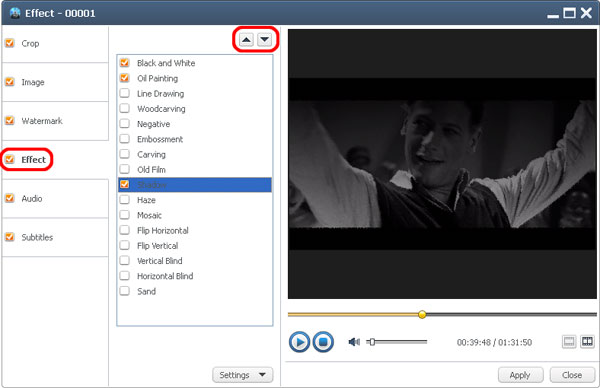This screenshot has width=600, height=388.
Task: Apply the effect changes
Action: 520,375
